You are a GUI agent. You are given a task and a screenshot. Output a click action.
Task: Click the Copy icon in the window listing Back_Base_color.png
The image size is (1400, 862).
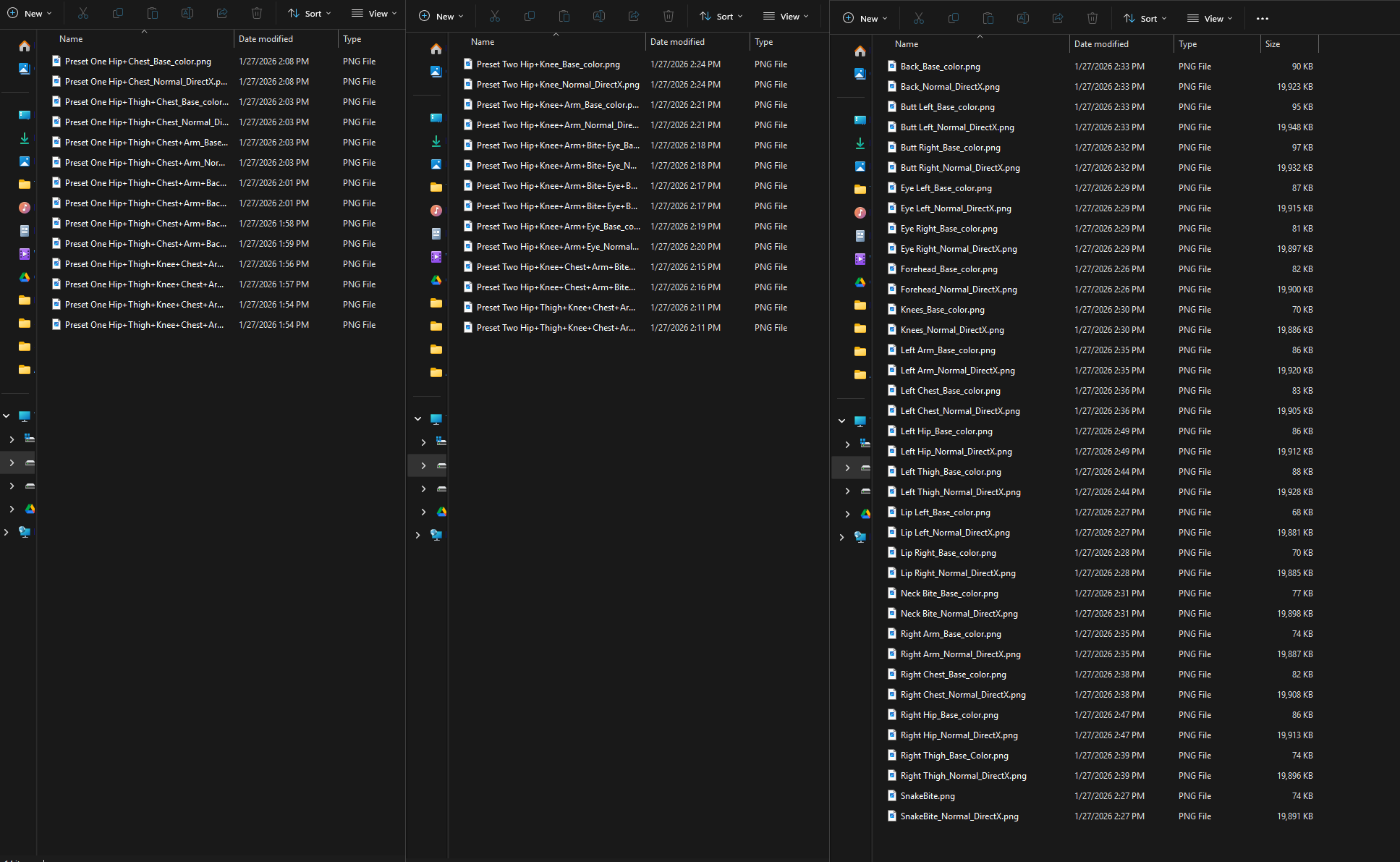pos(954,18)
